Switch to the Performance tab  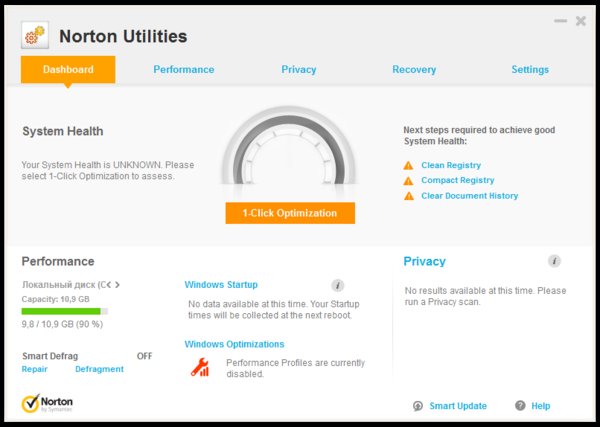pos(184,70)
